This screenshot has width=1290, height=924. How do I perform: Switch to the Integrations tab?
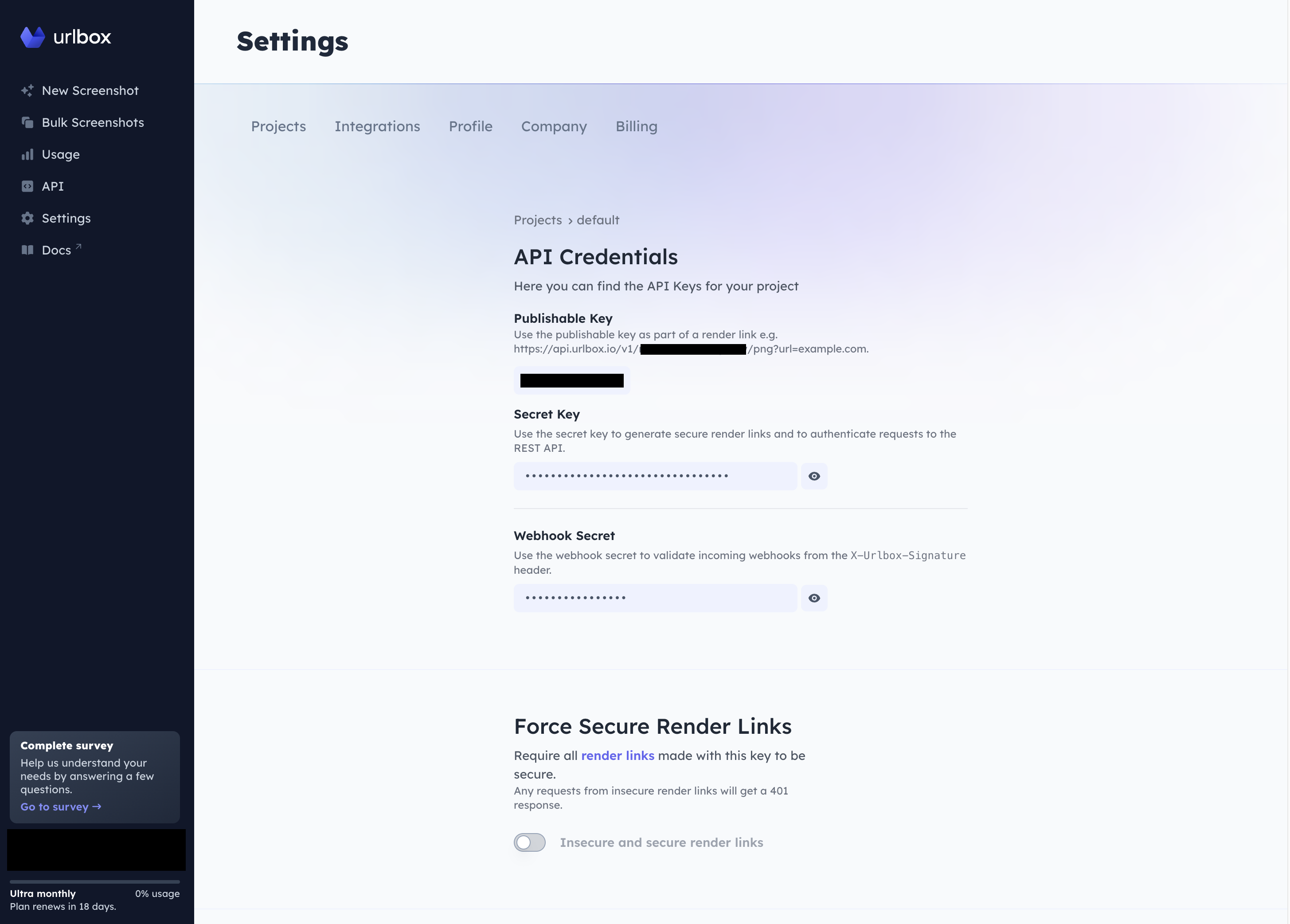(x=378, y=126)
